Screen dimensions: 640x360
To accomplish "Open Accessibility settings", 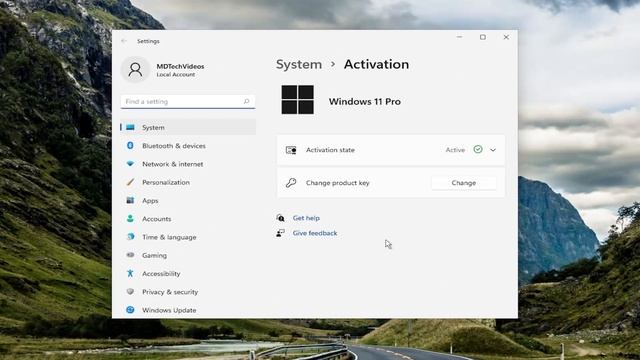I will (x=188, y=273).
